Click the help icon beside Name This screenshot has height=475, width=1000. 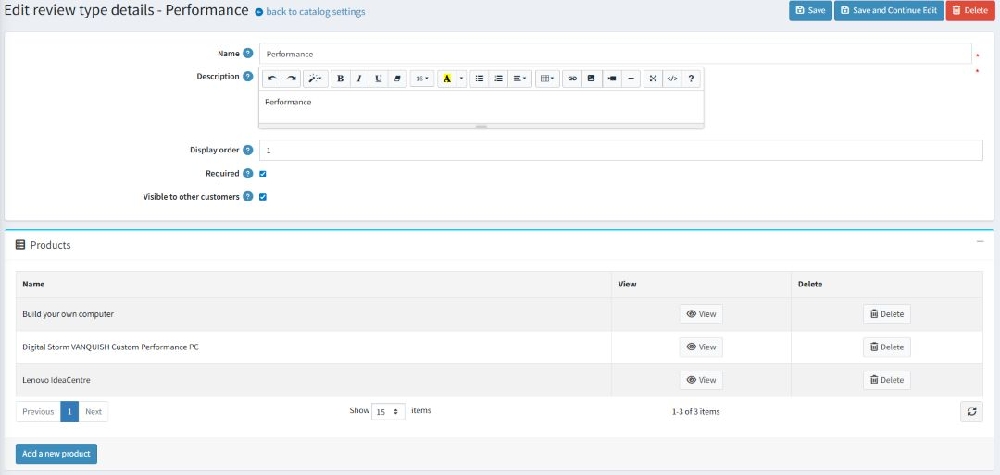248,53
